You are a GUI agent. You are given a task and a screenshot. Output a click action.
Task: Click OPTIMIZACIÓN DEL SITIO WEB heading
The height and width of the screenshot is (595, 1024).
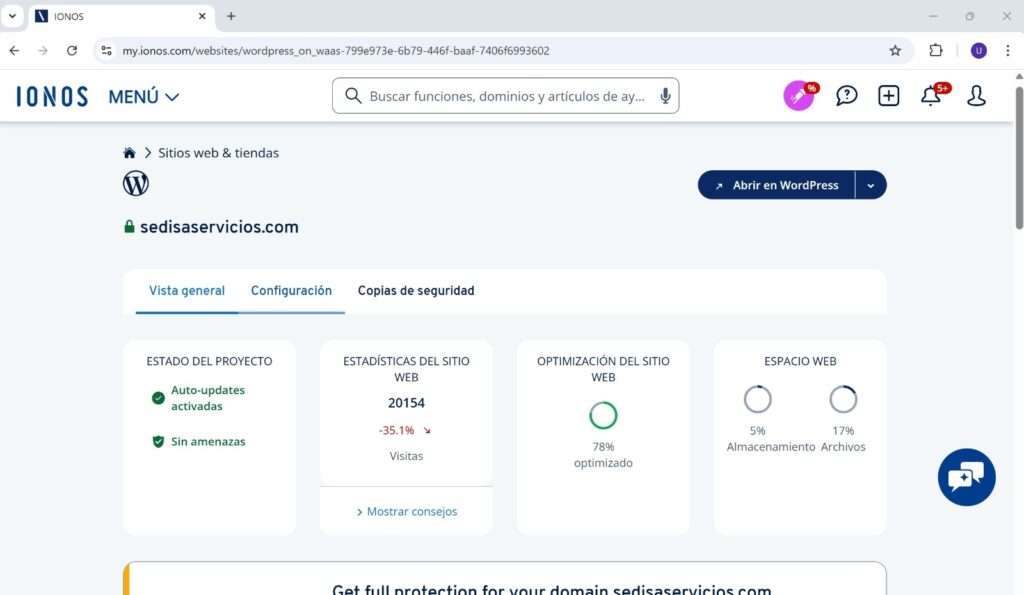pos(603,369)
